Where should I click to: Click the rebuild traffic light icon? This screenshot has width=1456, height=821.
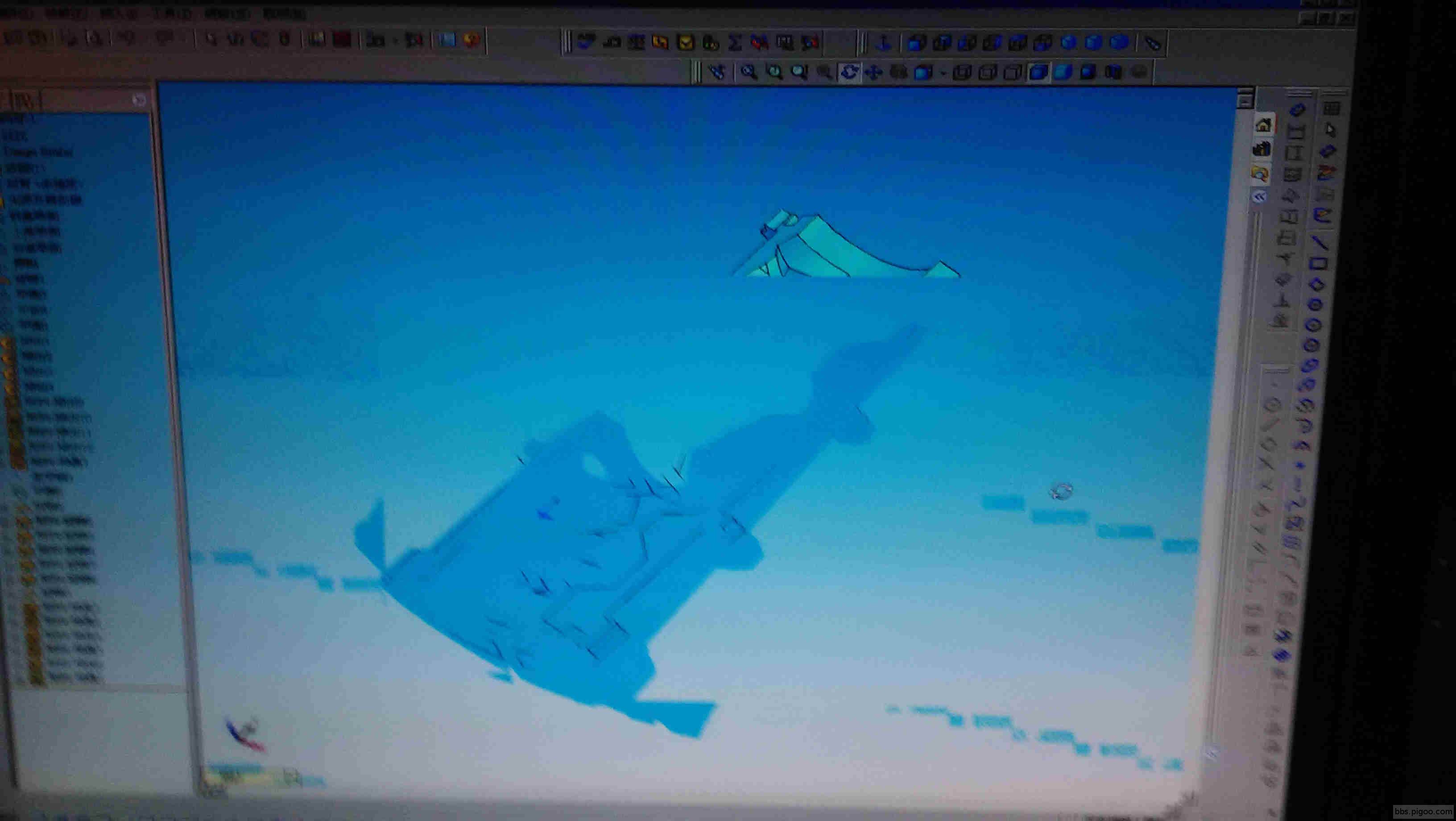pos(285,39)
